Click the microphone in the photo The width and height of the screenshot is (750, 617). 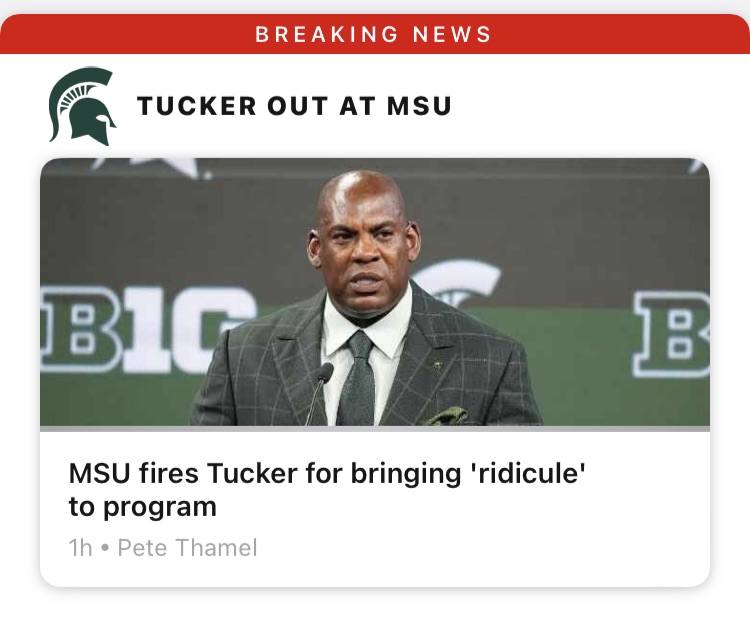[x=324, y=377]
